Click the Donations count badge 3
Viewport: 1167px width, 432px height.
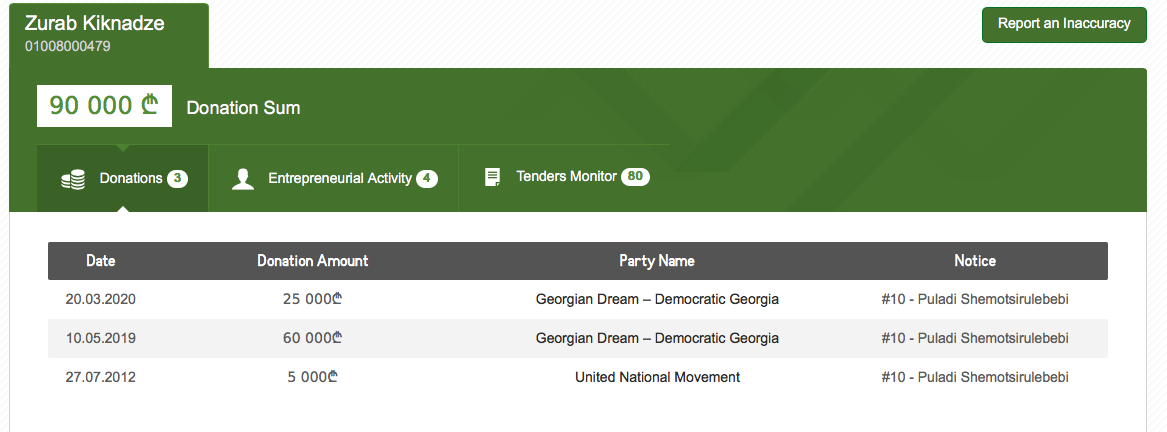pyautogui.click(x=177, y=179)
